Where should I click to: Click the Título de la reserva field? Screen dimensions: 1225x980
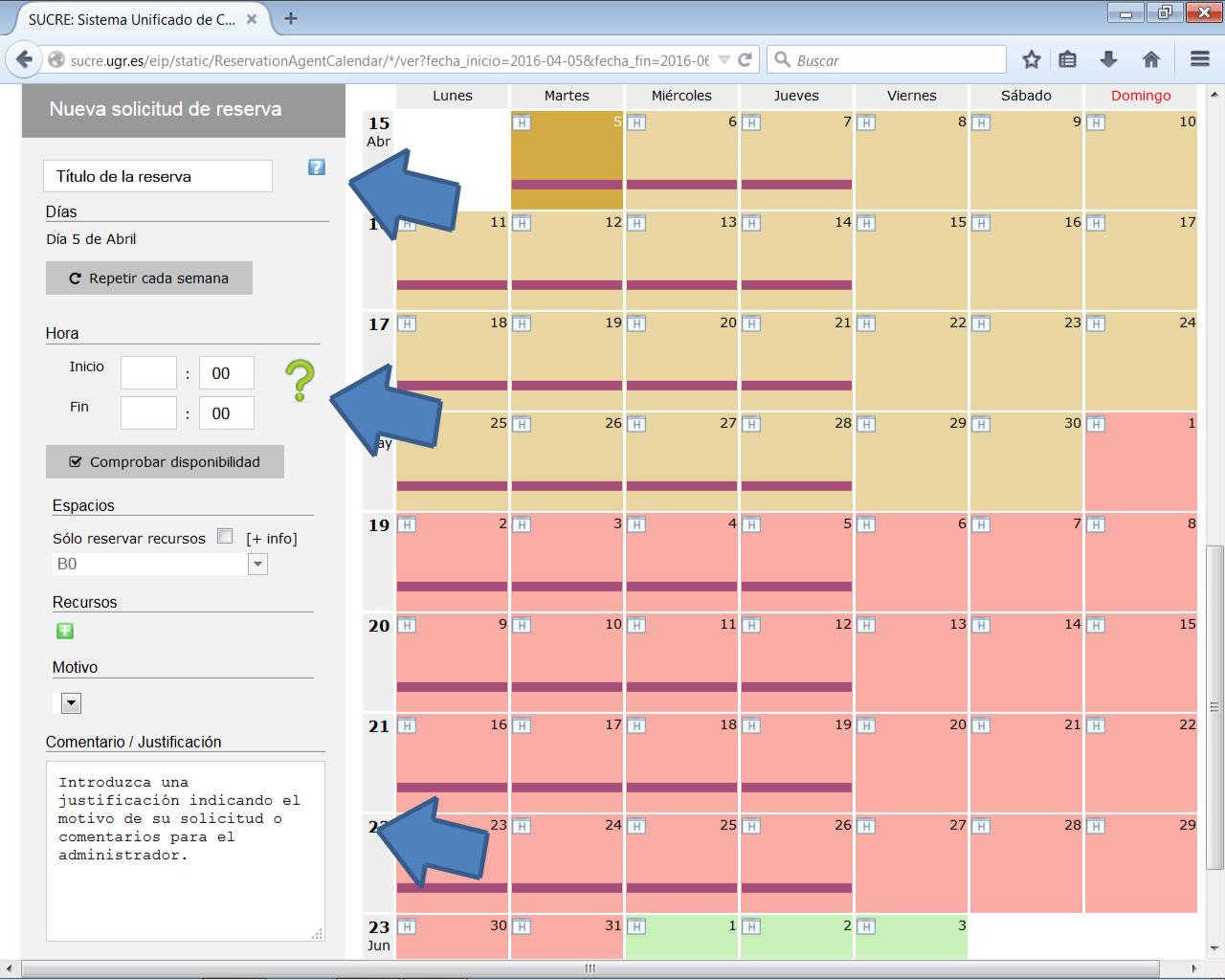click(x=158, y=176)
